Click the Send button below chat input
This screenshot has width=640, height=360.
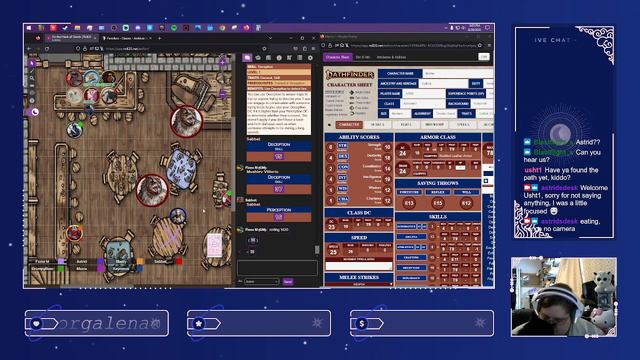coord(288,282)
